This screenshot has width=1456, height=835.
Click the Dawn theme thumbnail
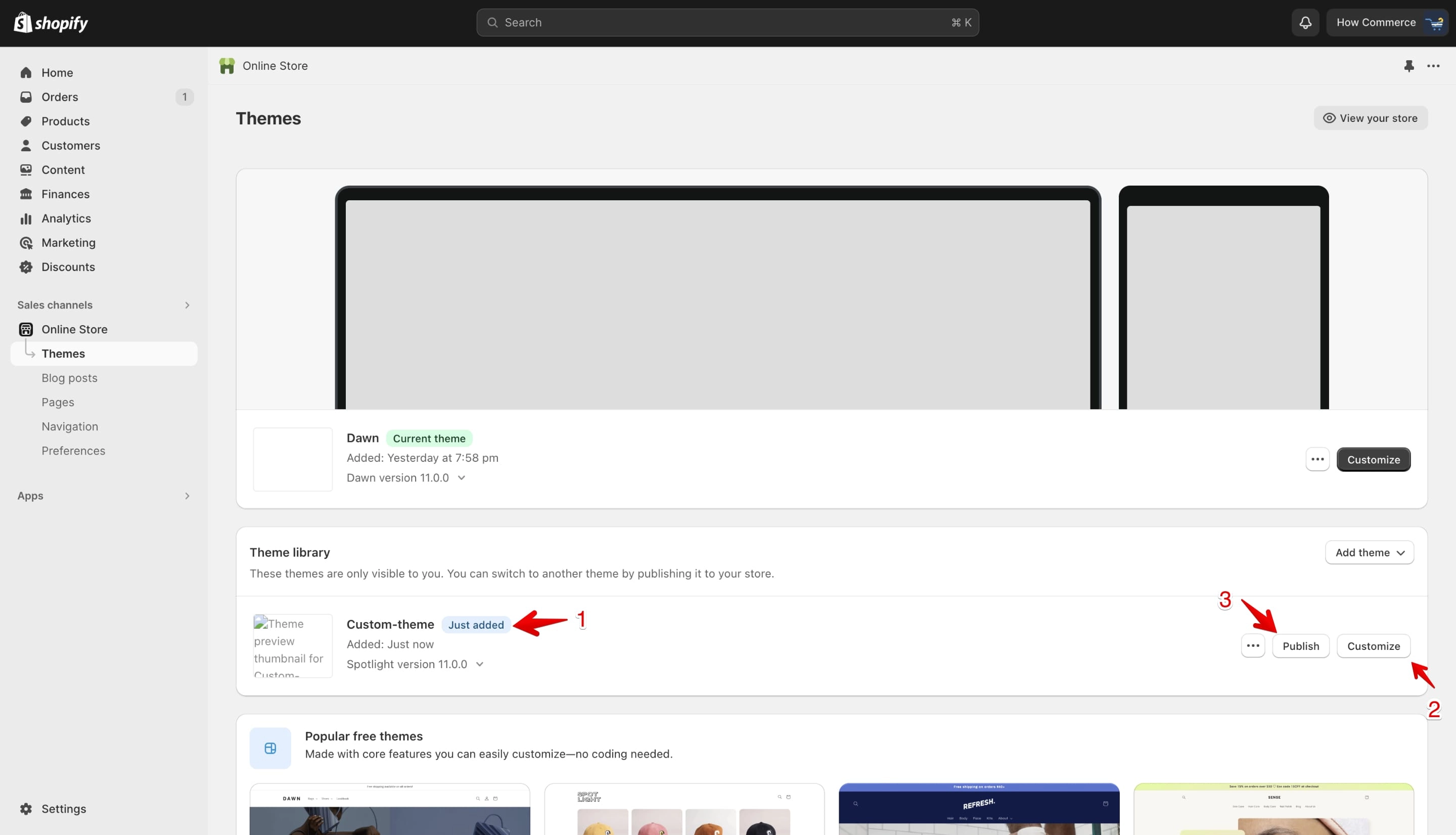[293, 459]
